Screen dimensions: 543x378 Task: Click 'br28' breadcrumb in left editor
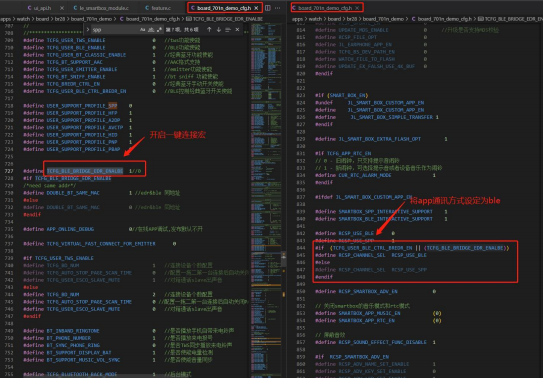click(x=60, y=19)
